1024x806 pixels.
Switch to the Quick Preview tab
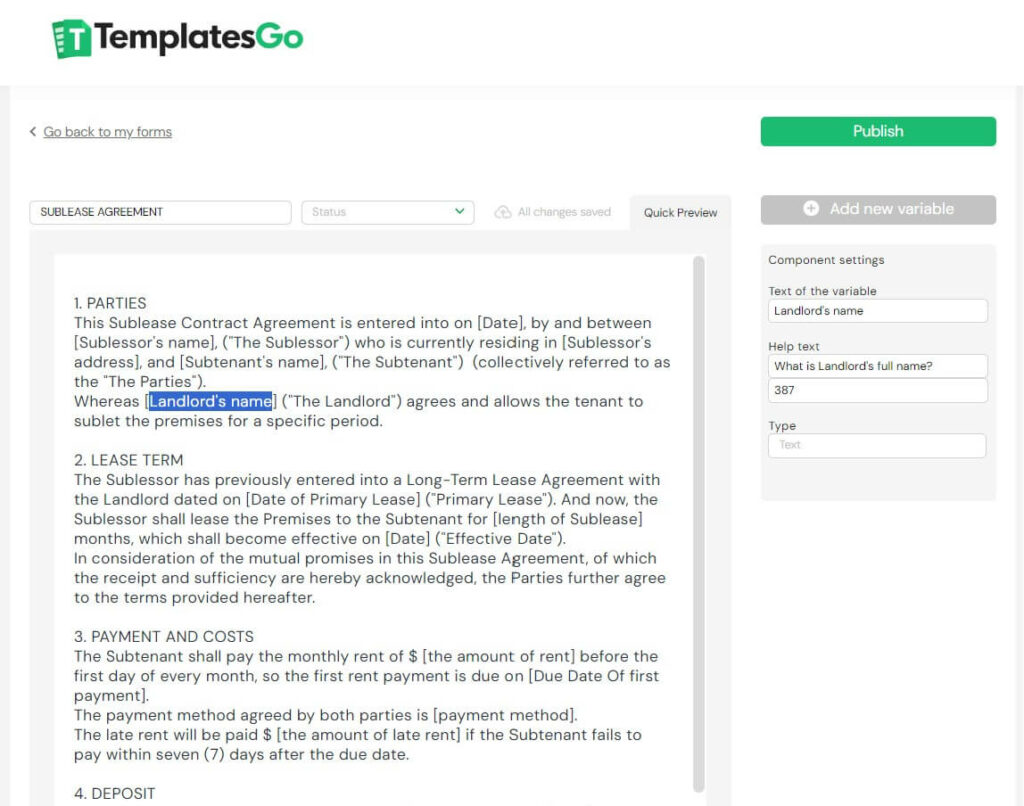tap(680, 212)
